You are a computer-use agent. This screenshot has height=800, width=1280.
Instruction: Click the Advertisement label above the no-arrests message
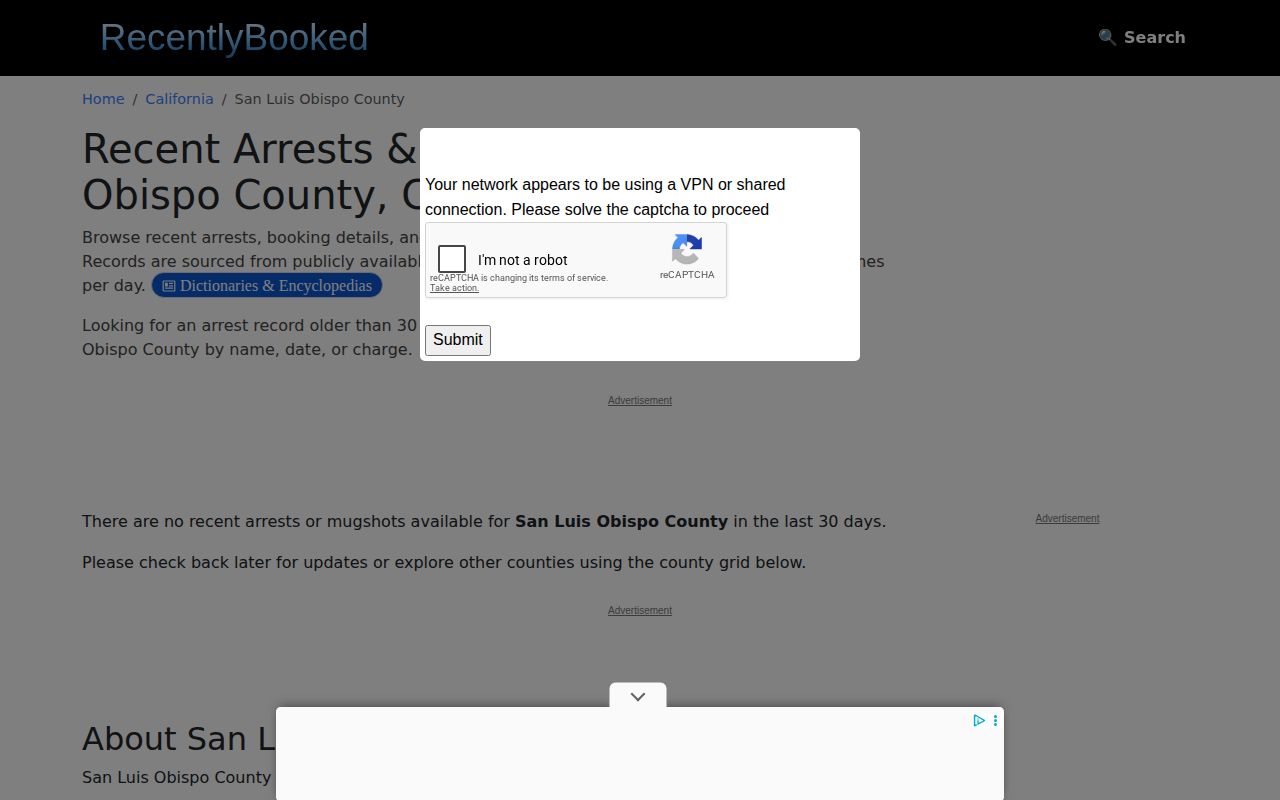[x=640, y=400]
